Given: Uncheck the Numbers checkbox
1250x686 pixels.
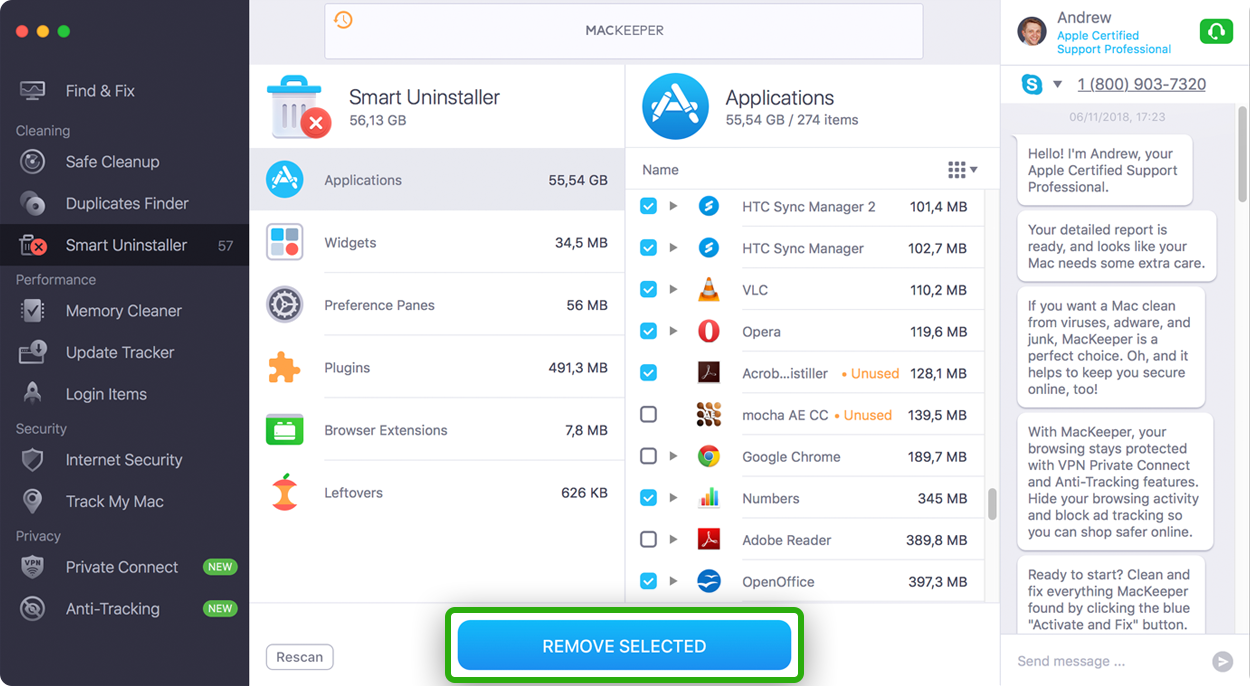Looking at the screenshot, I should coord(648,498).
